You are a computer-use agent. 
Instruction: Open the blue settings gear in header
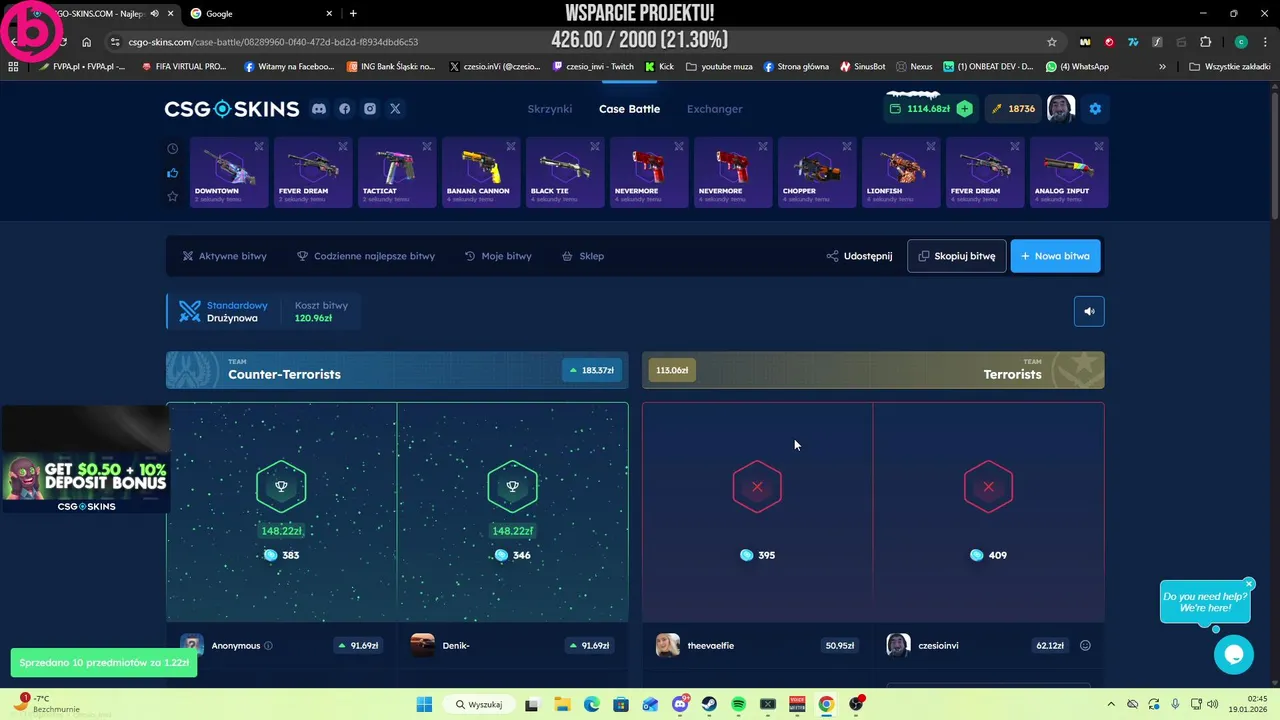[1095, 109]
